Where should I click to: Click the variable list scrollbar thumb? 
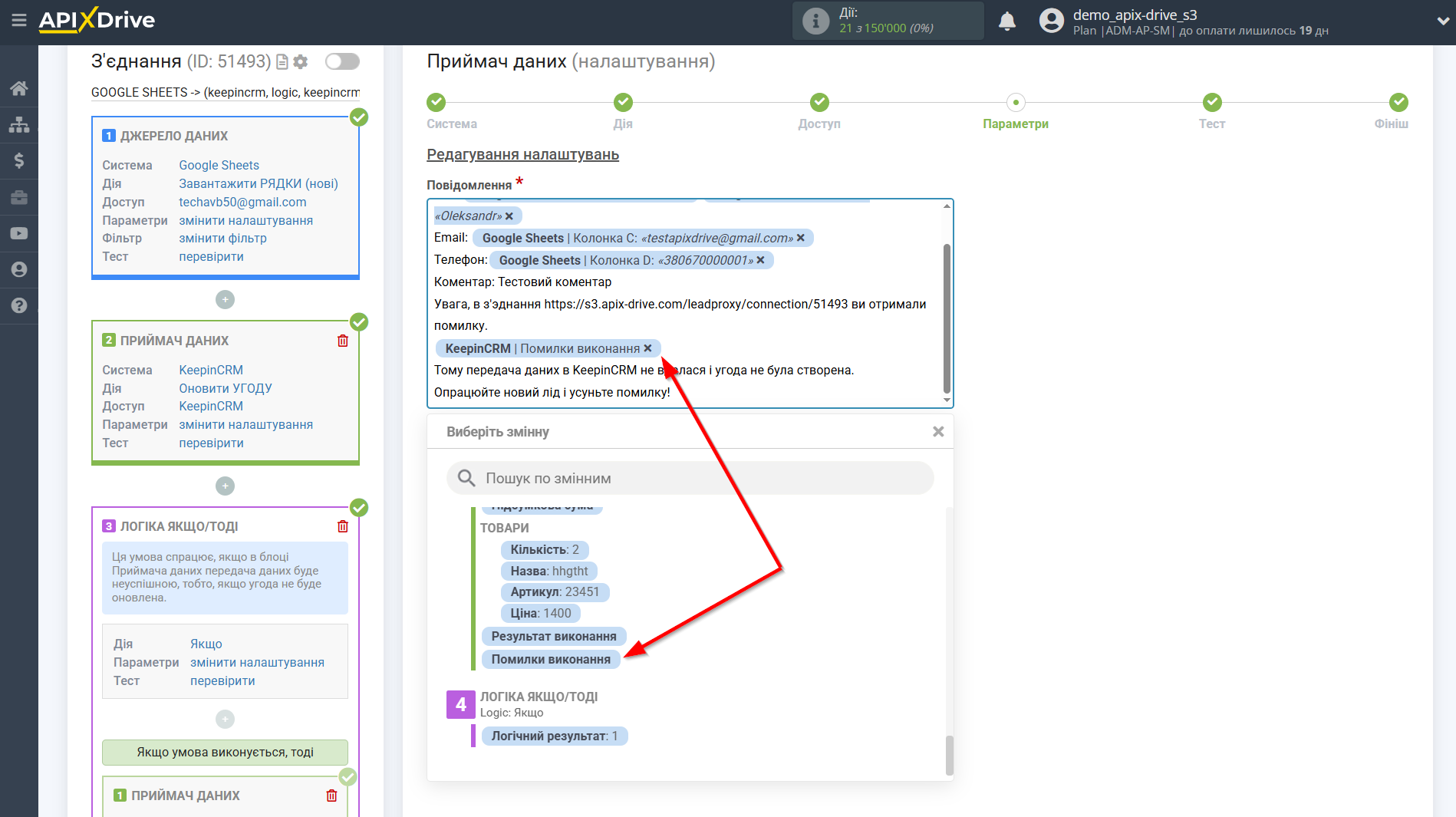[x=950, y=756]
